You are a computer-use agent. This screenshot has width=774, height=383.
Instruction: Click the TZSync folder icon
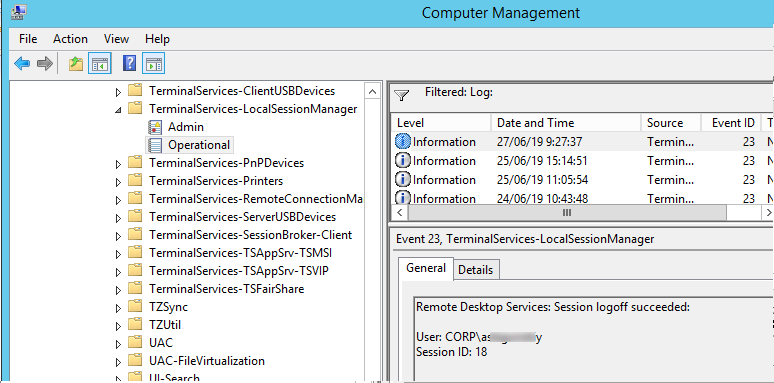[135, 307]
